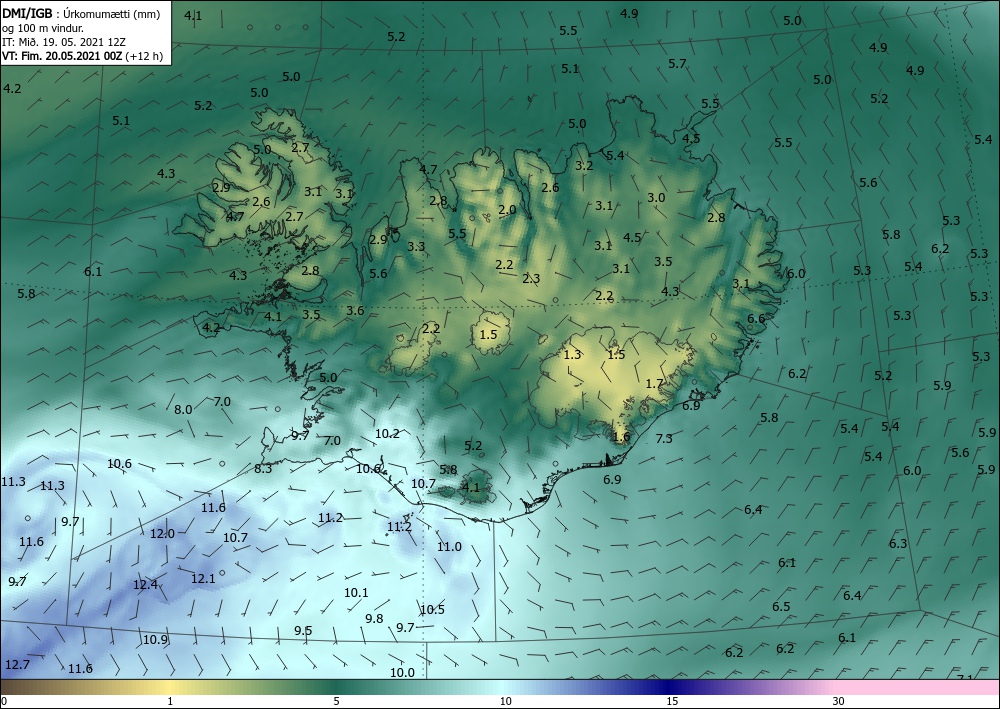Select the 3.2 value label

tap(584, 165)
